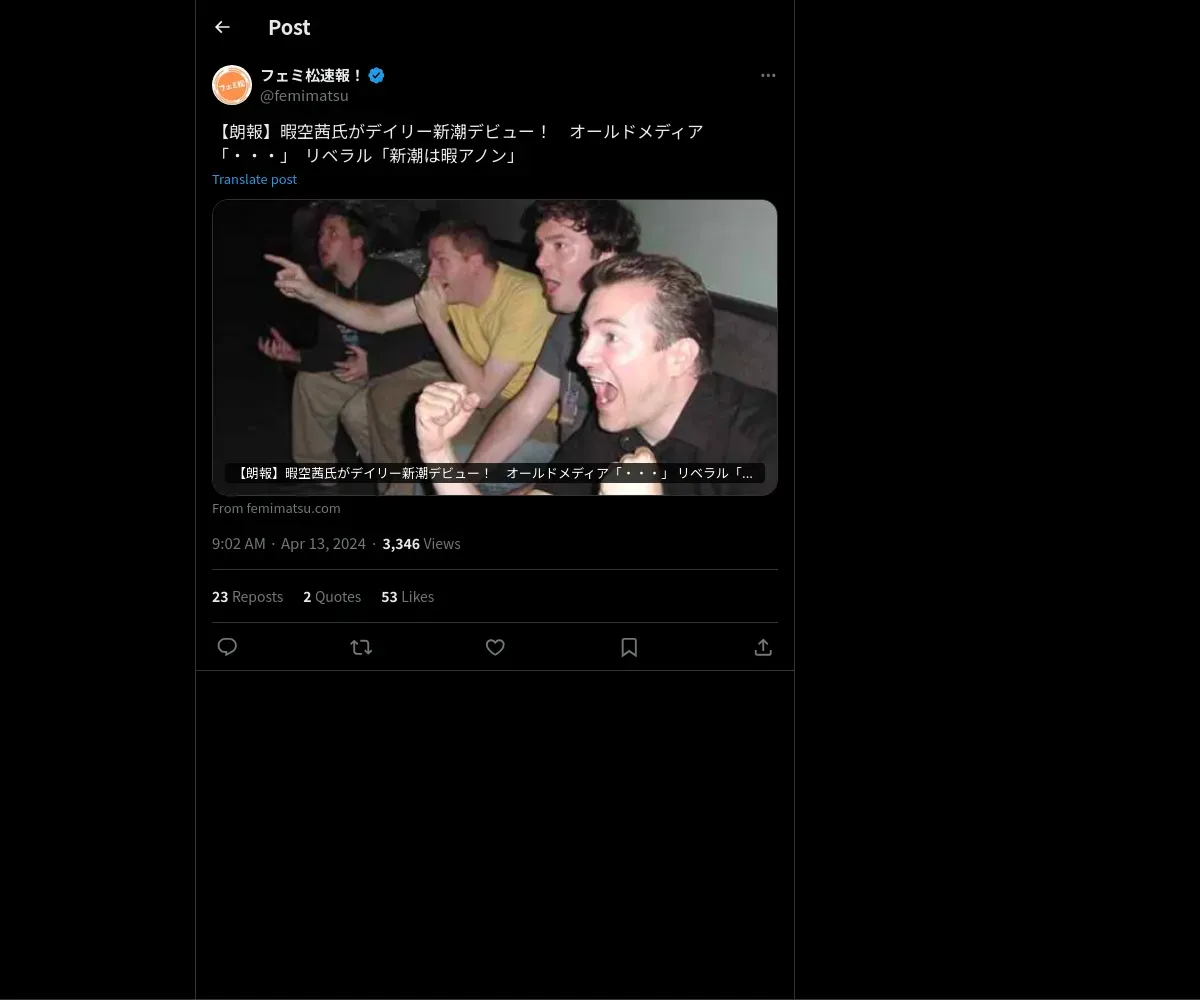Screen dimensions: 1200x1000
Task: Click the reply speech bubble icon
Action: point(227,647)
